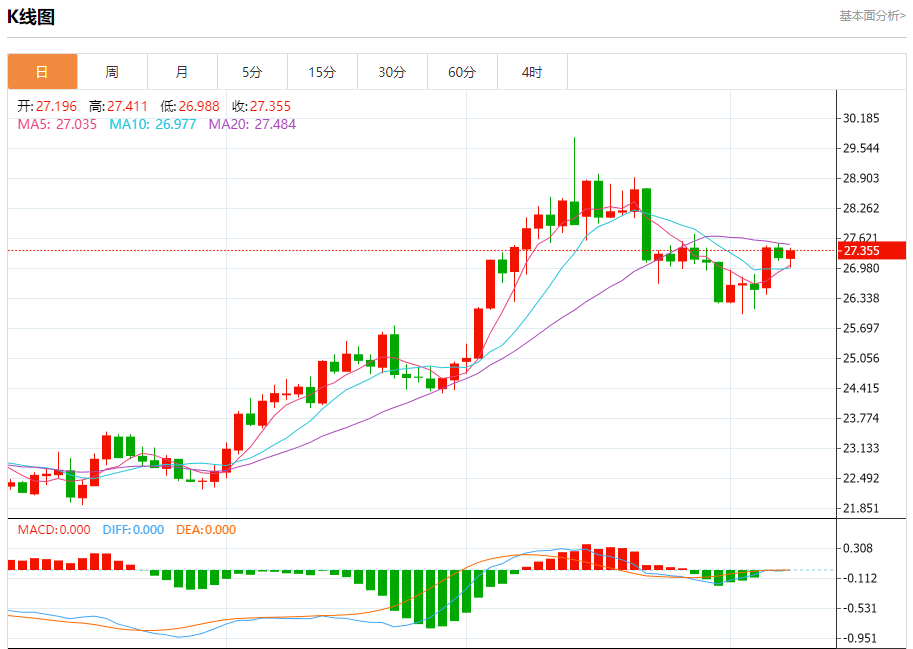Image resolution: width=913 pixels, height=649 pixels.
Task: Click the 24.415 price axis label
Action: (x=861, y=388)
